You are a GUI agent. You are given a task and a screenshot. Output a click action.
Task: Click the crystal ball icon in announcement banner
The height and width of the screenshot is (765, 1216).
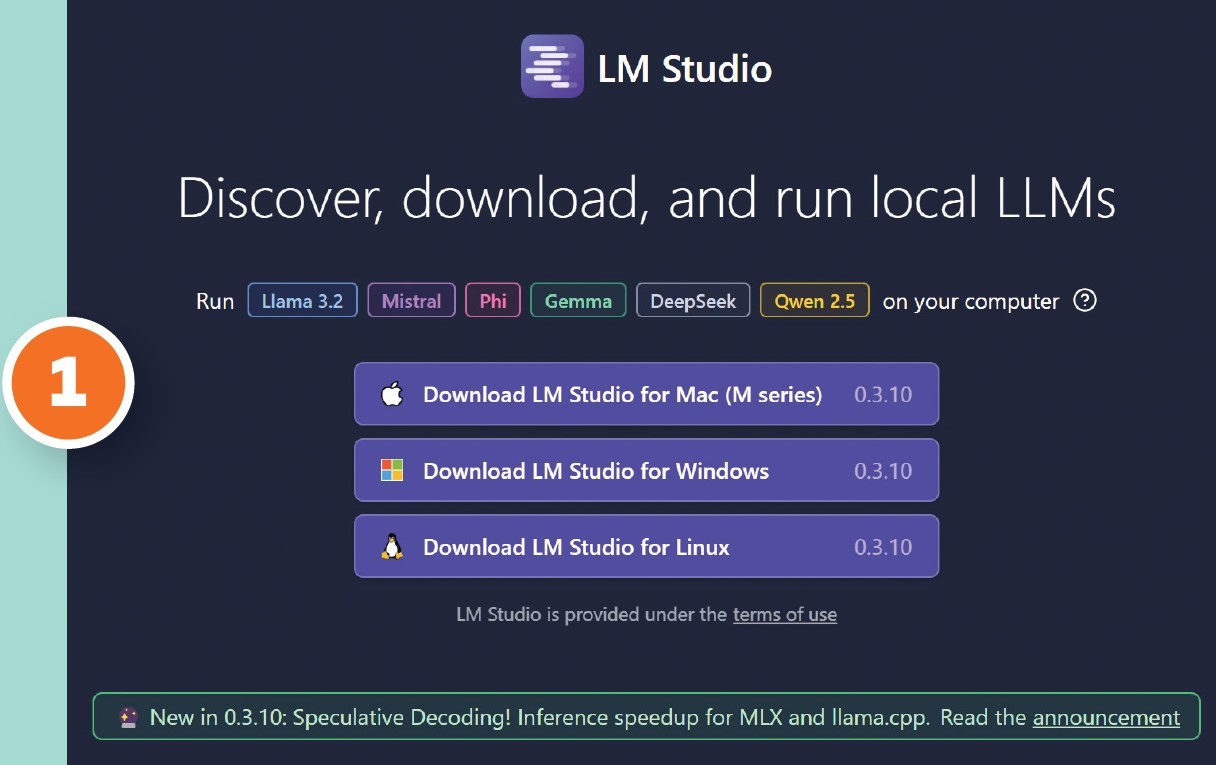[128, 717]
